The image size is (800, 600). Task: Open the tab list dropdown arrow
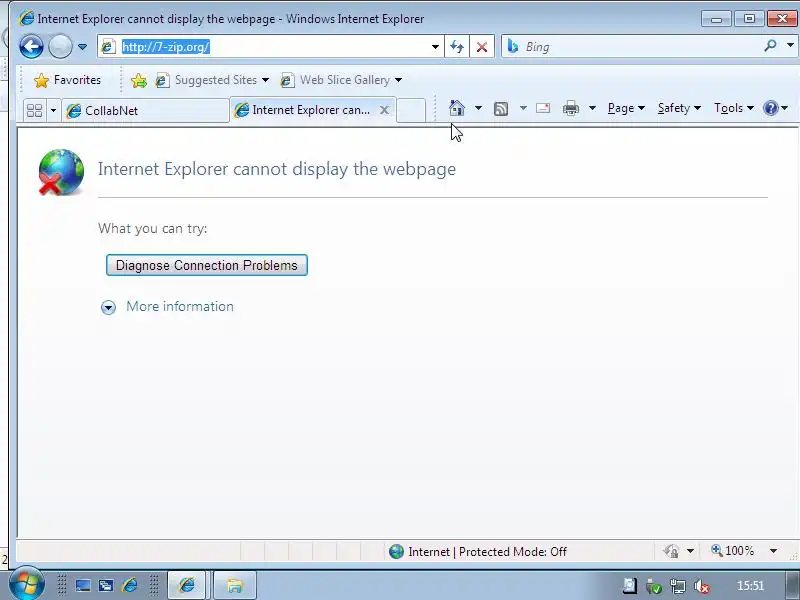tap(53, 110)
